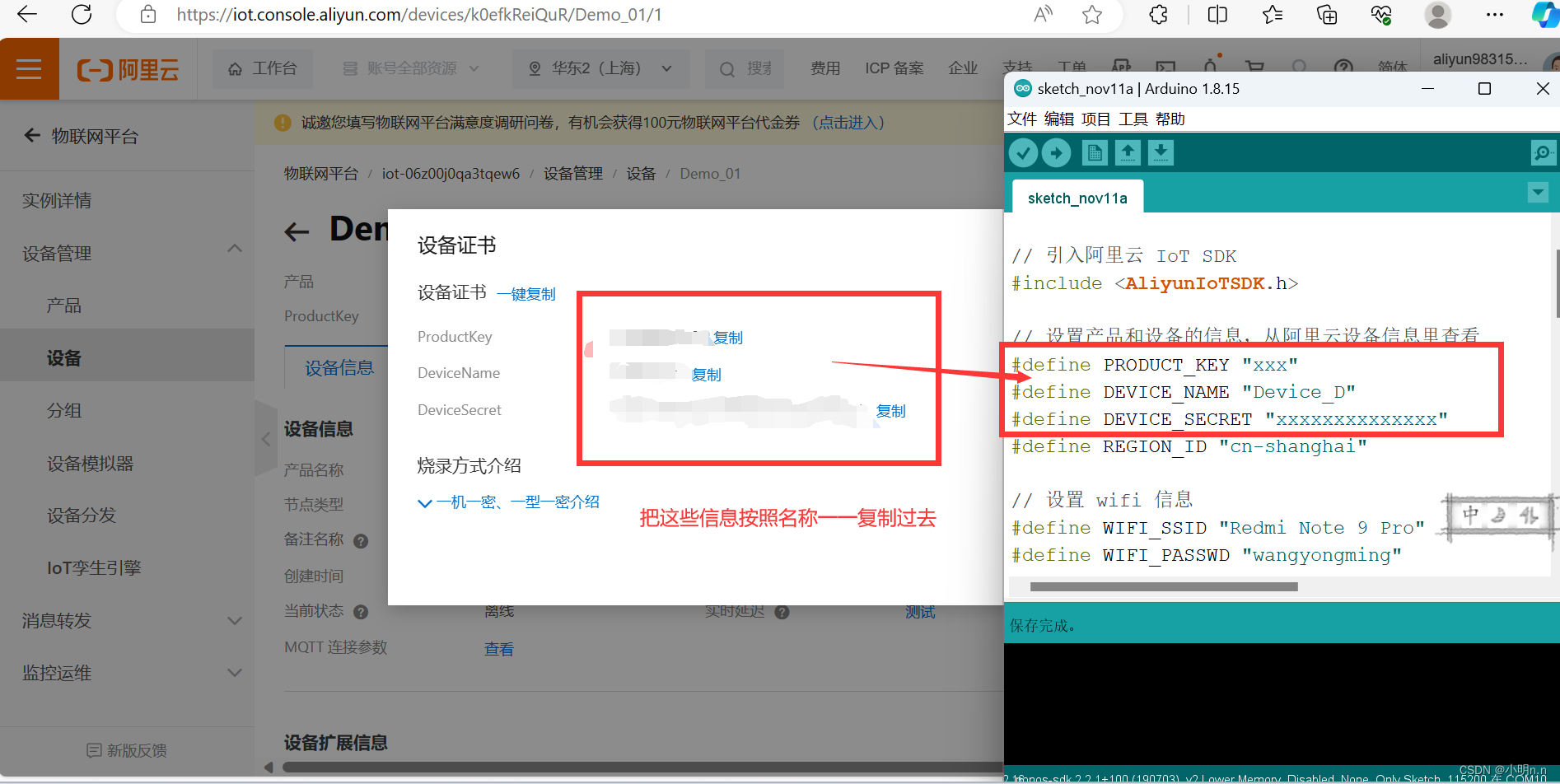
Task: Open the Arduino tab dropdown arrow
Action: [1538, 193]
